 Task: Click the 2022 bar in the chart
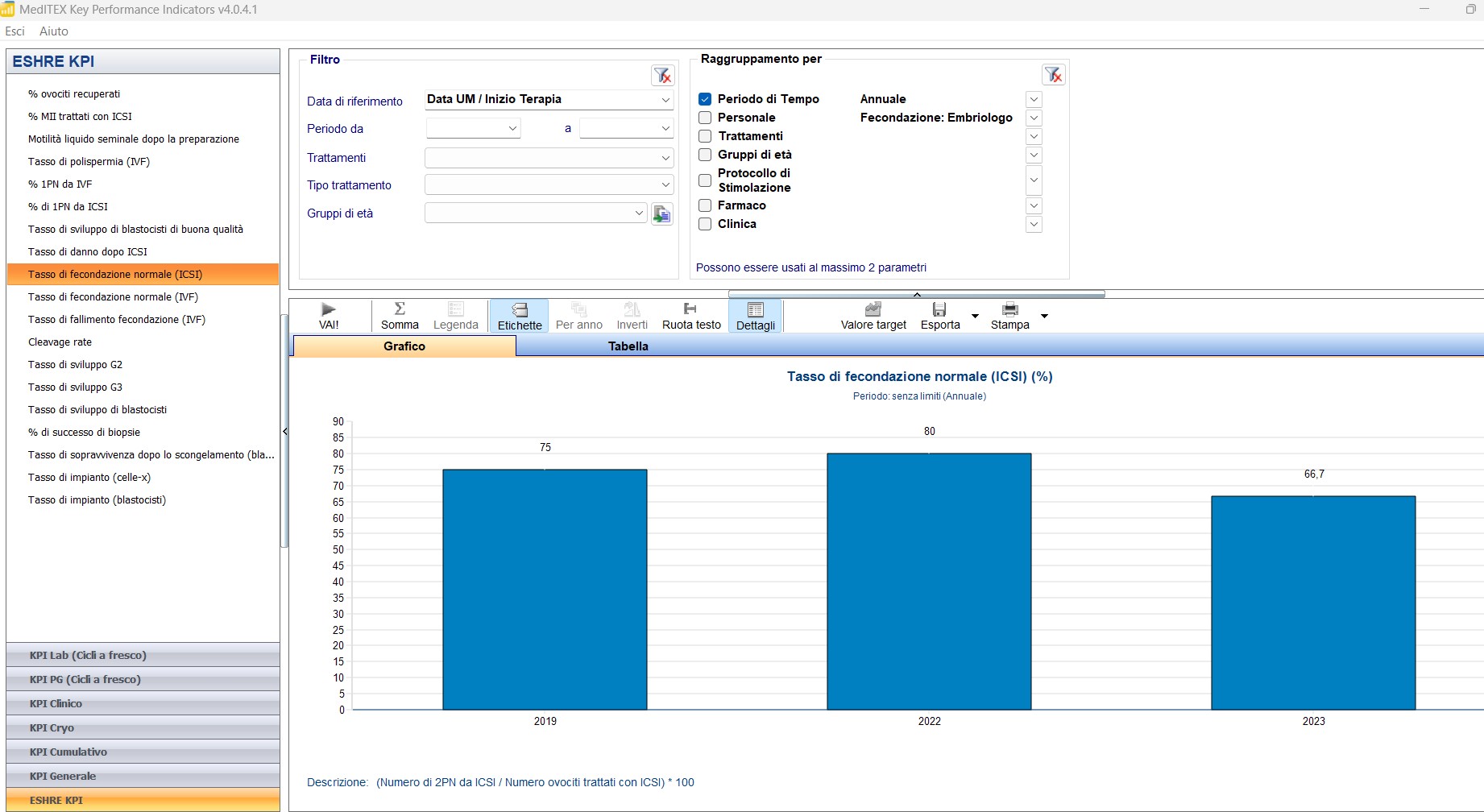(x=929, y=581)
